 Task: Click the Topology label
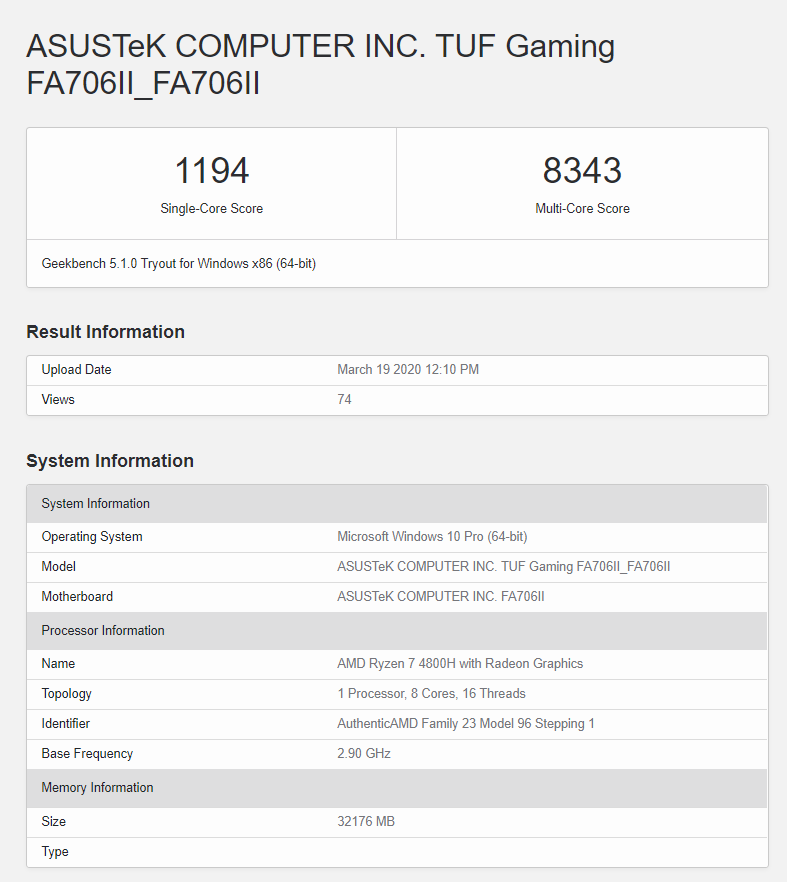click(66, 694)
